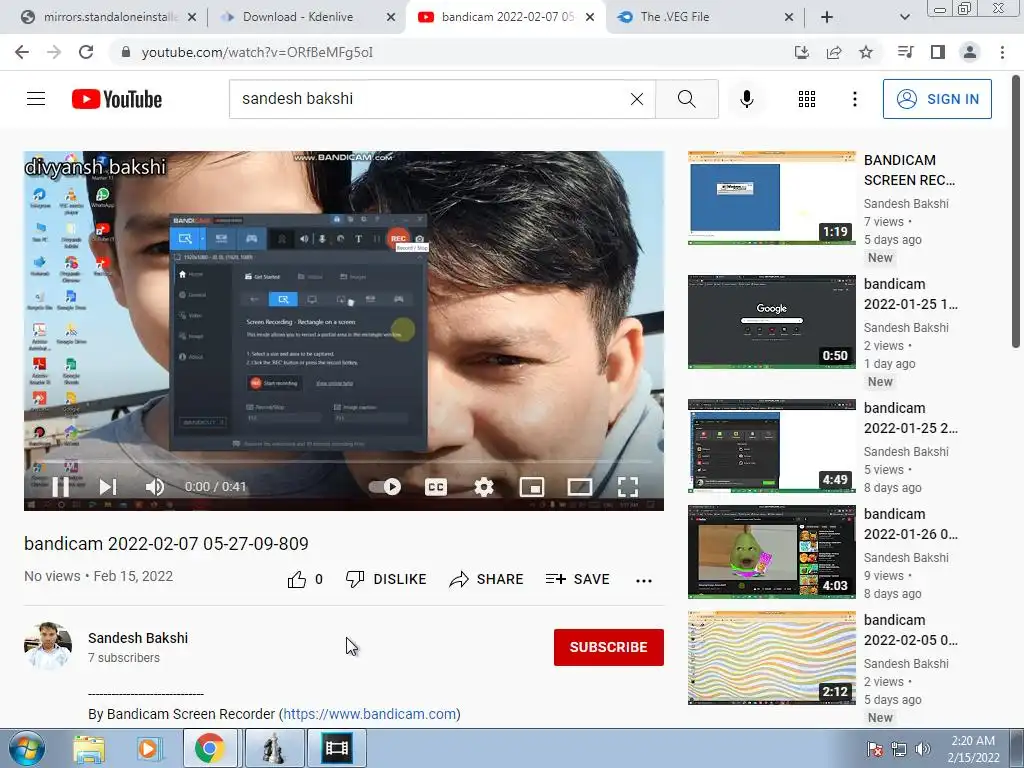Open the 4:03 bandicam 2022-01-26 thumbnail
The image size is (1024, 768).
pos(771,552)
